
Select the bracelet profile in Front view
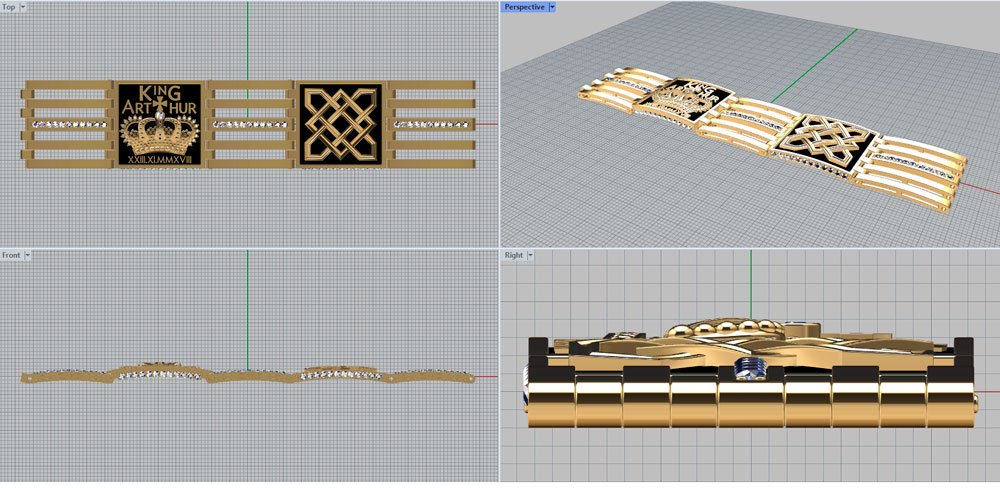tap(250, 374)
